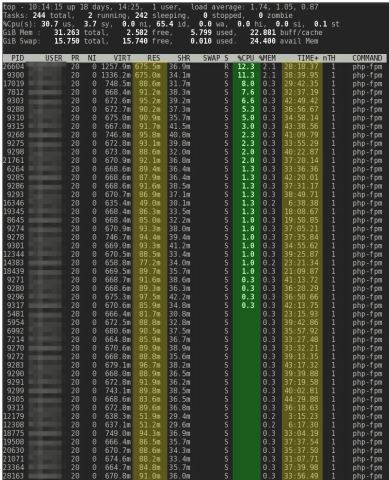Click the load average summary line
Viewport: 389px width, 480px height.
161,7
